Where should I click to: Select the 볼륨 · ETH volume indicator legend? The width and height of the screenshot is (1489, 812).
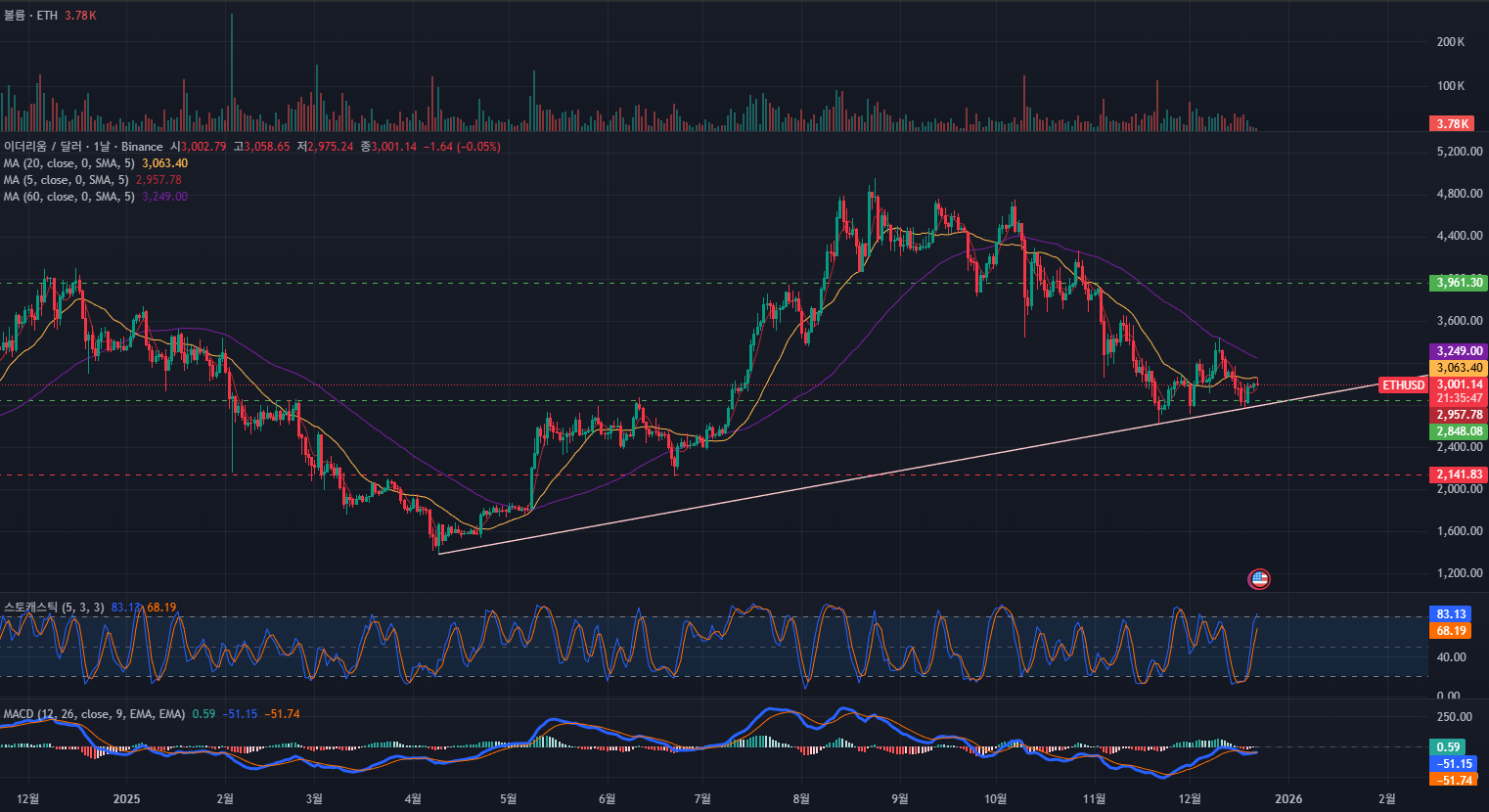30,16
